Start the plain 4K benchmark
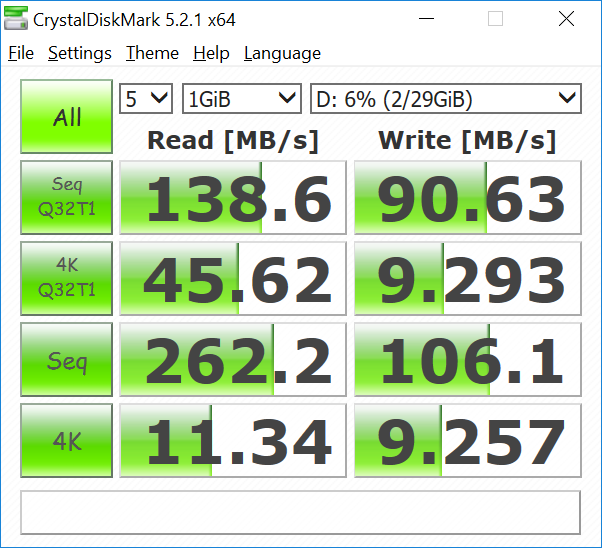Image resolution: width=602 pixels, height=548 pixels. [x=66, y=440]
